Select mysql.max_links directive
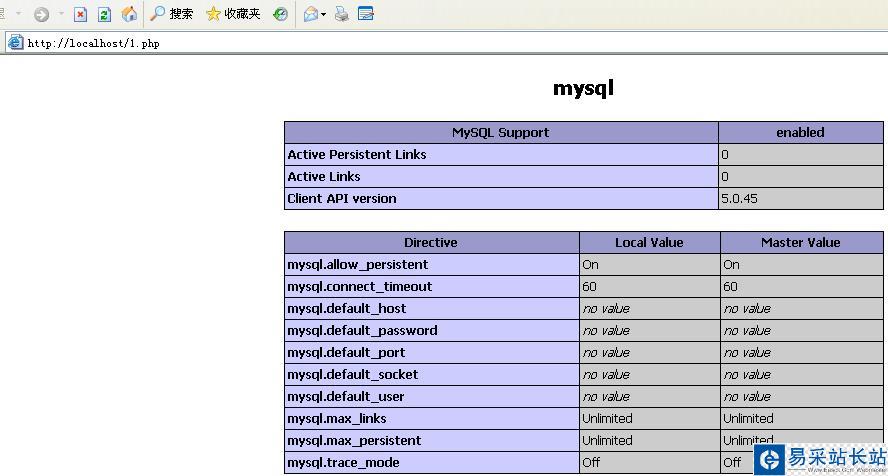The height and width of the screenshot is (476, 888). pyautogui.click(x=336, y=419)
